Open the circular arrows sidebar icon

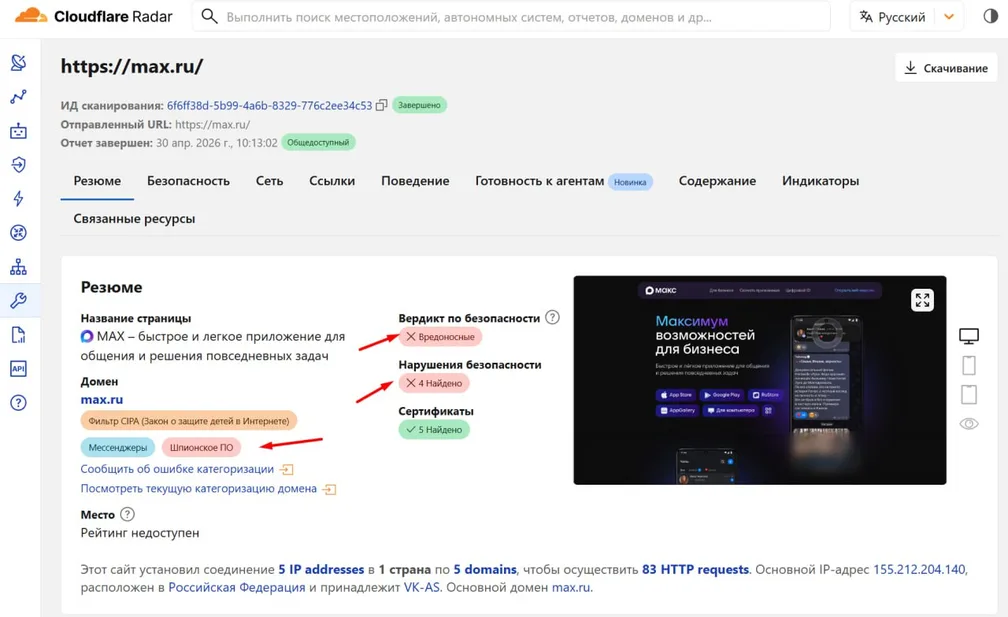[x=19, y=233]
